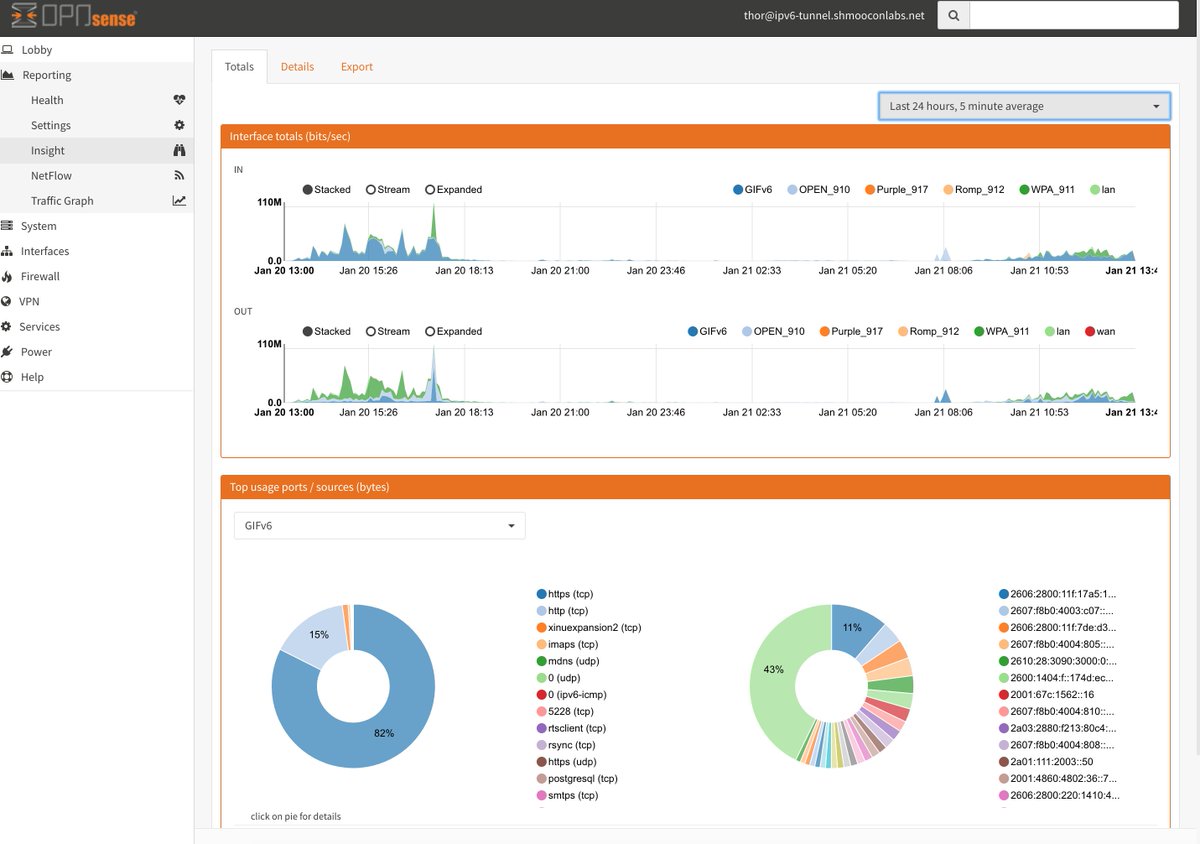Viewport: 1200px width, 844px height.
Task: Open Lobby in the sidebar
Action: tap(97, 50)
